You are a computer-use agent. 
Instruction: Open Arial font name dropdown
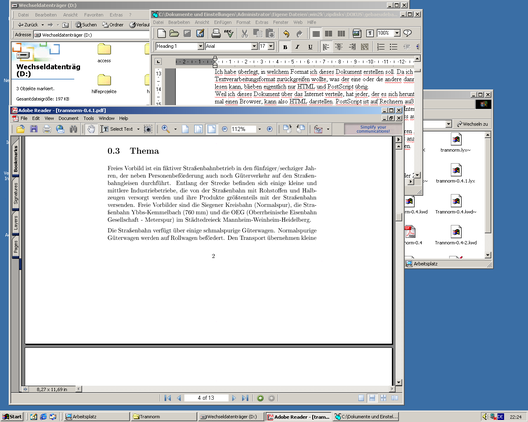point(255,46)
